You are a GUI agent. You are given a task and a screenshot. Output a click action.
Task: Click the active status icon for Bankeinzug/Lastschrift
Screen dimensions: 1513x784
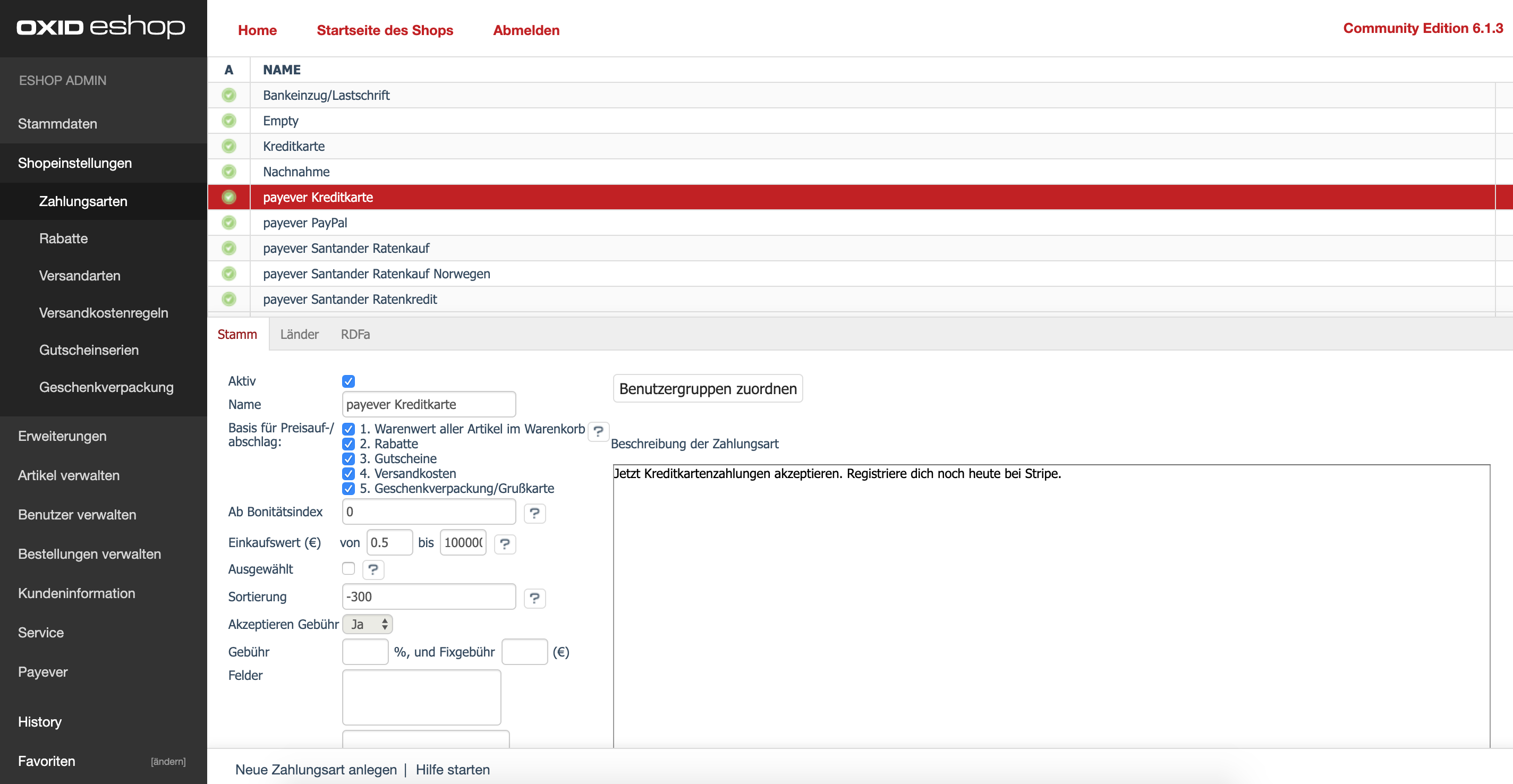[x=228, y=95]
